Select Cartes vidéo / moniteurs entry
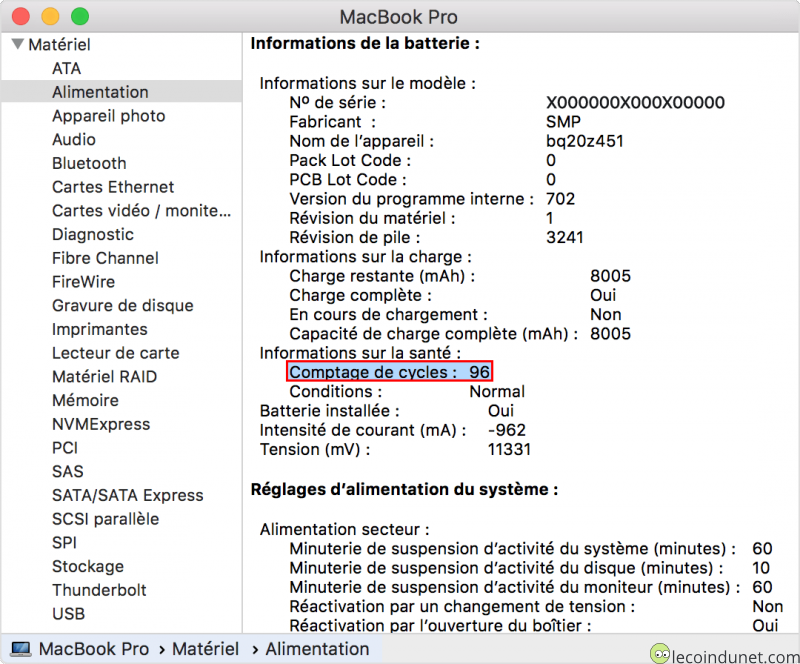This screenshot has height=664, width=800. click(141, 210)
